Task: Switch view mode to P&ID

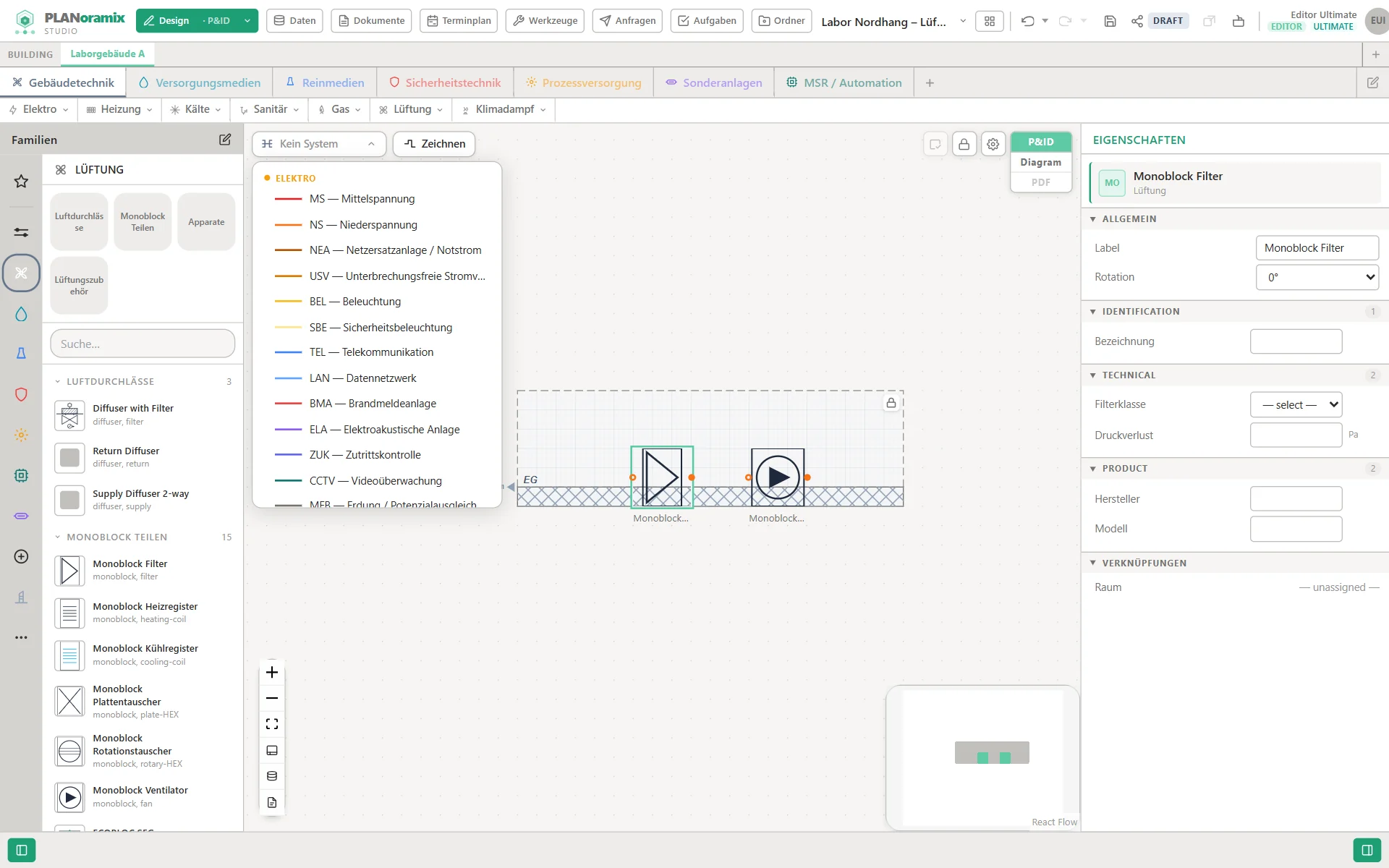Action: click(1040, 142)
